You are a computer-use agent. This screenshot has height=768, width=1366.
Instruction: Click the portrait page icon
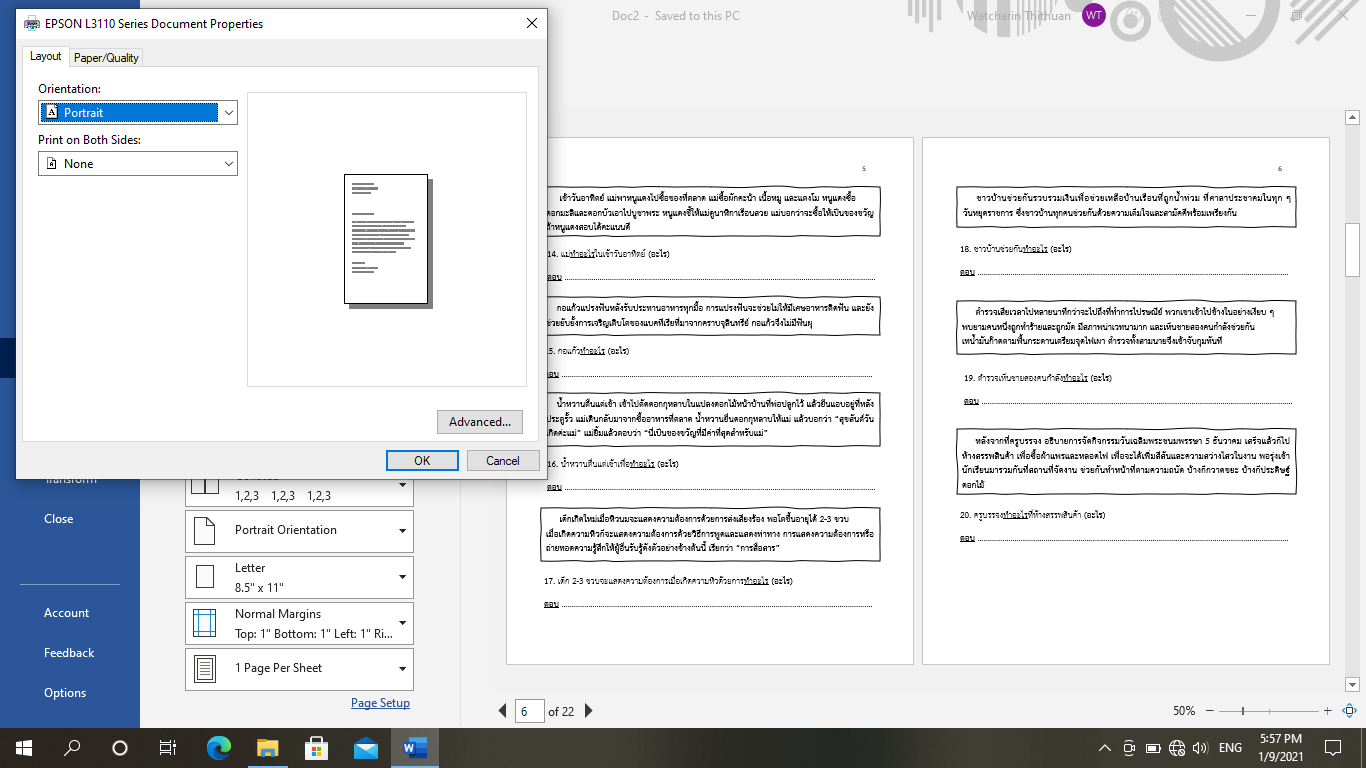tap(204, 531)
